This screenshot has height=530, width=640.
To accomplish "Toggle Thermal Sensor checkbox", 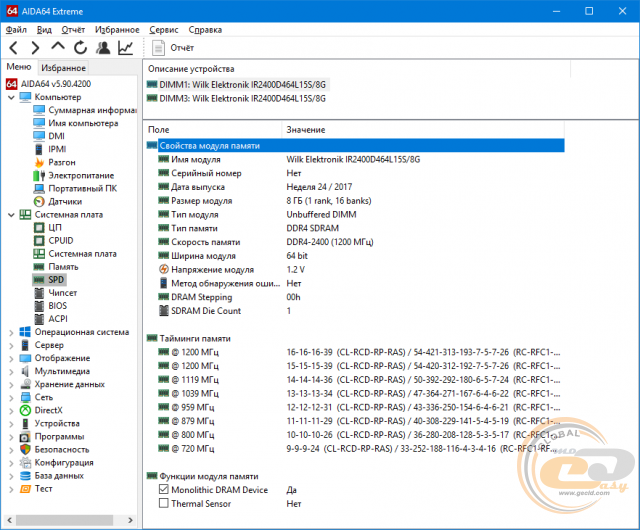I will [164, 503].
